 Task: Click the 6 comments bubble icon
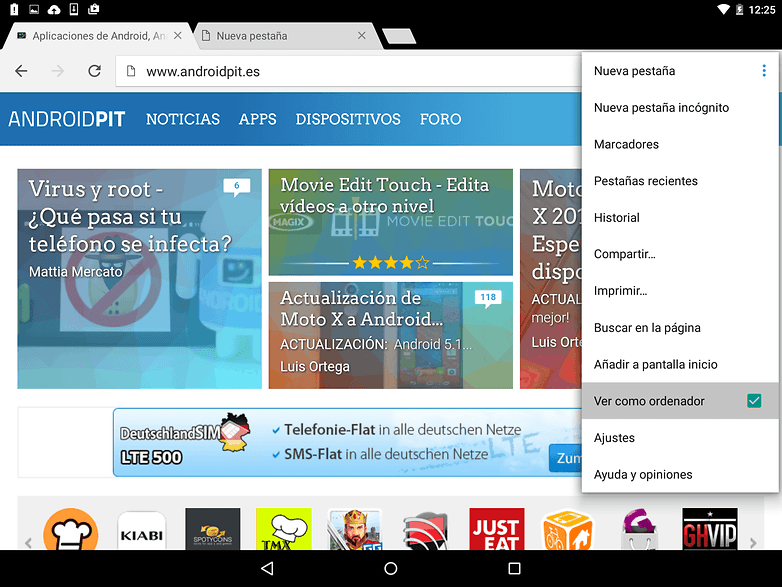point(236,187)
